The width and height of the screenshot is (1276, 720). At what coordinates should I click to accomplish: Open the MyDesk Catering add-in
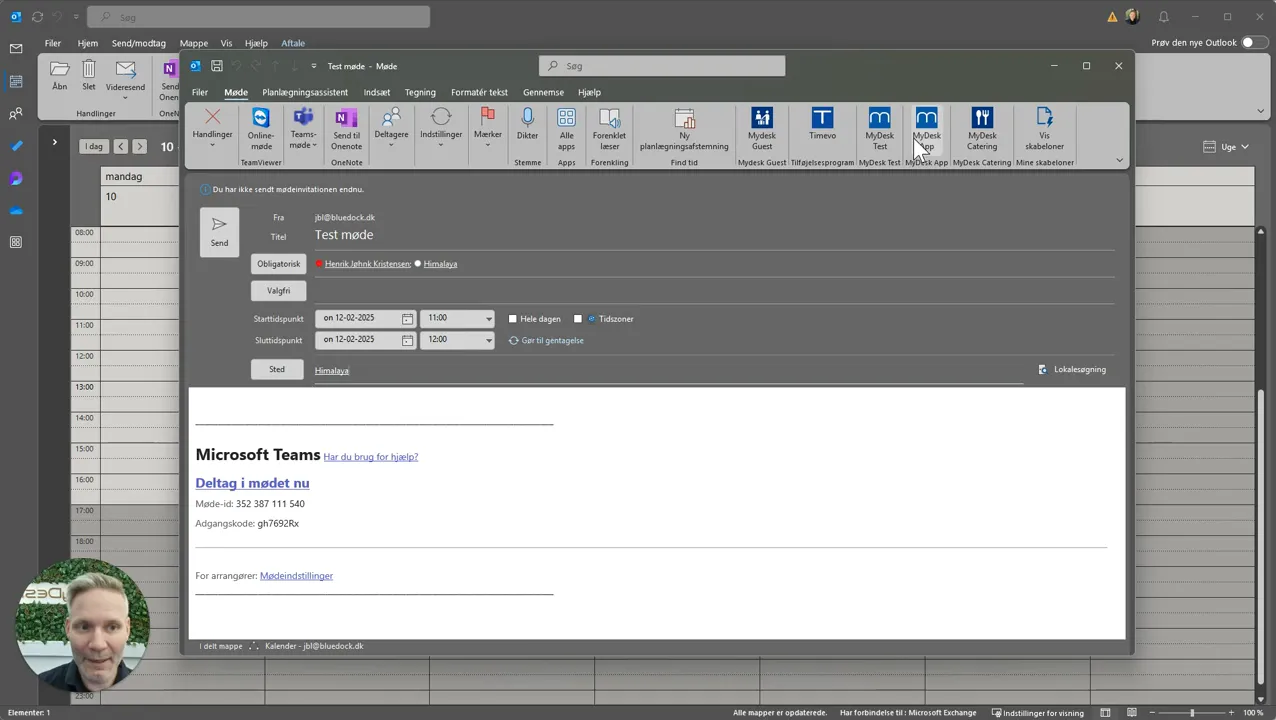point(982,129)
